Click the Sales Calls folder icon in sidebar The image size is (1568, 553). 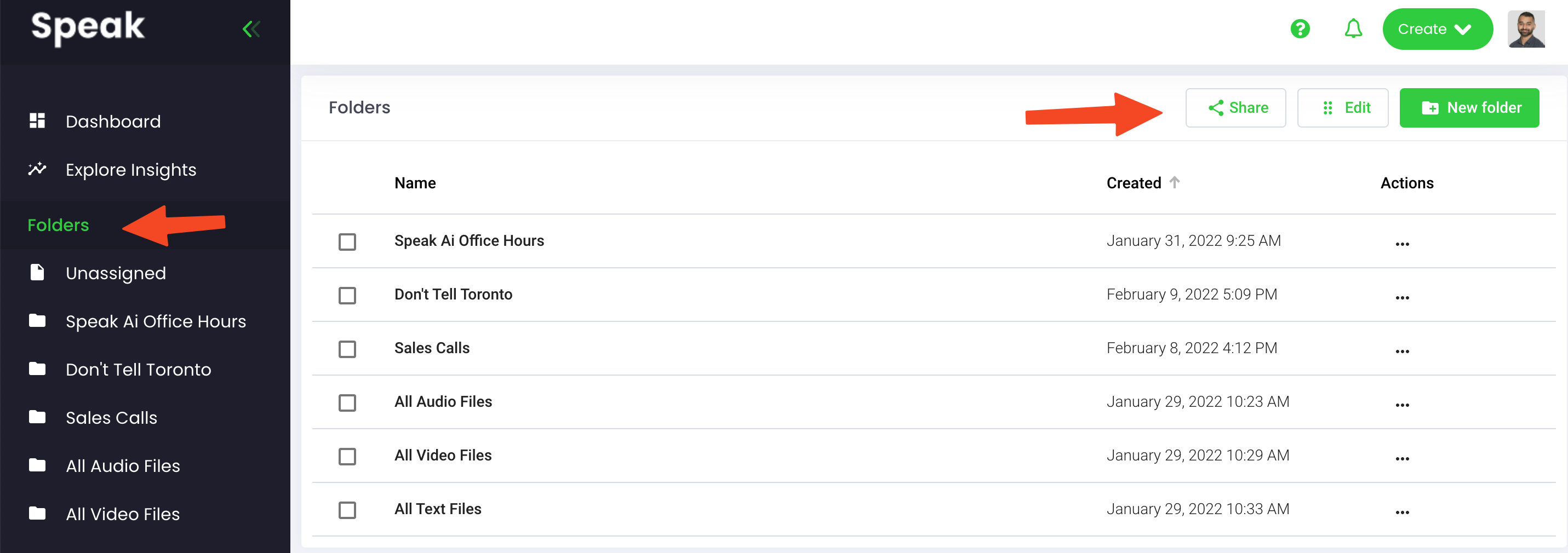pyautogui.click(x=37, y=417)
